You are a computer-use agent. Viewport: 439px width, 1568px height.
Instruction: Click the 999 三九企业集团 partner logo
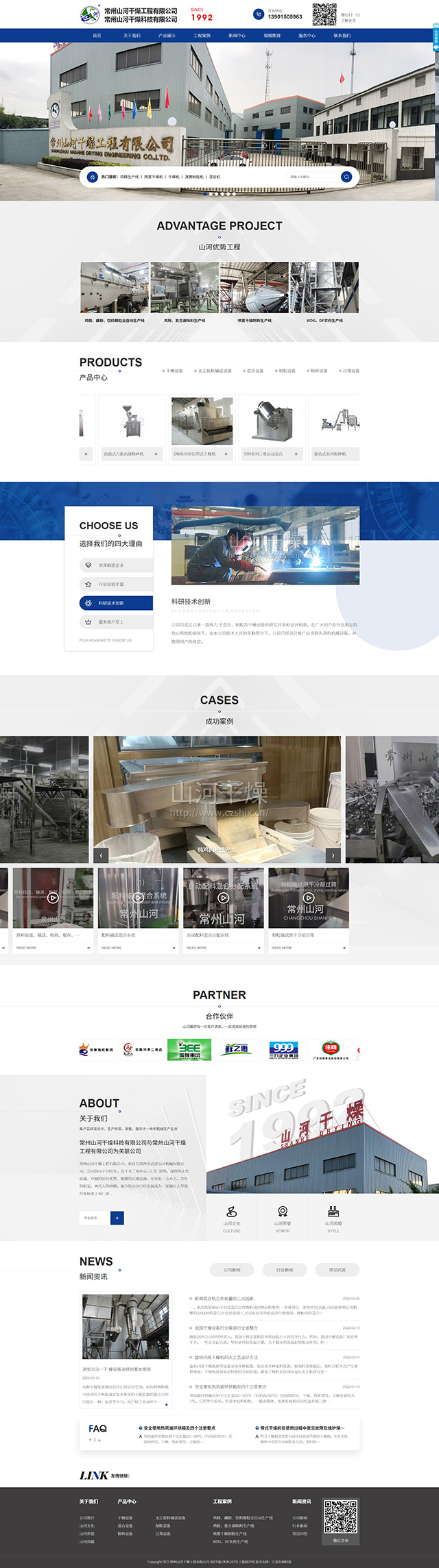coord(283,1050)
